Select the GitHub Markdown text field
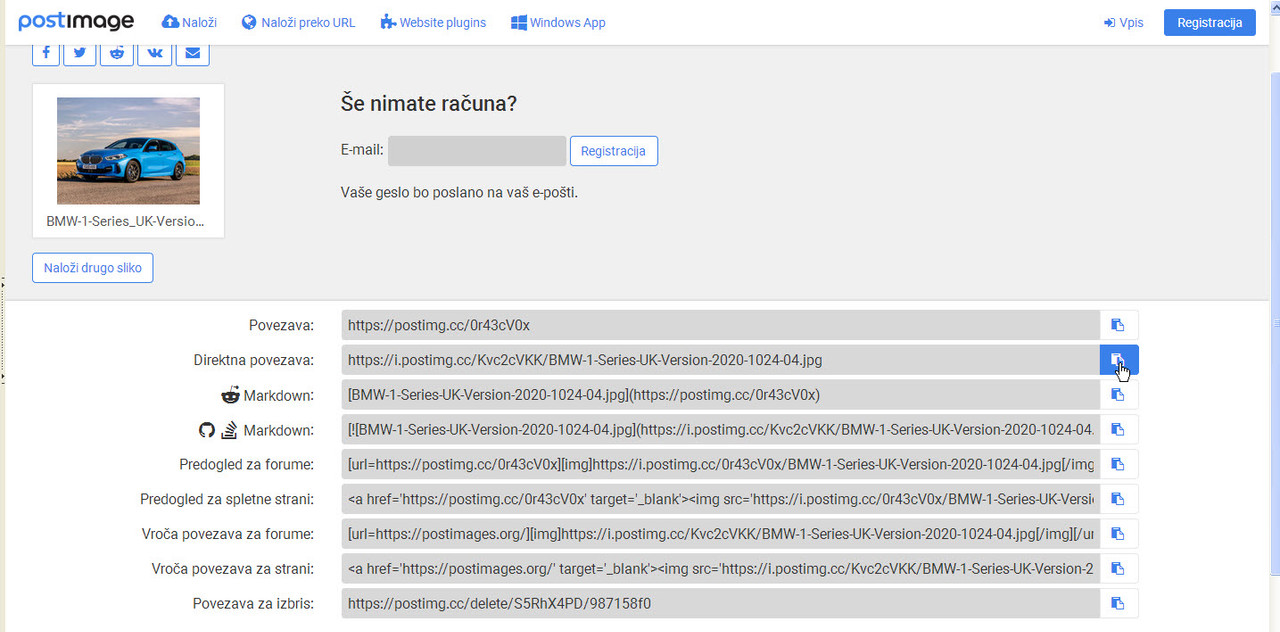1280x632 pixels. [720, 430]
